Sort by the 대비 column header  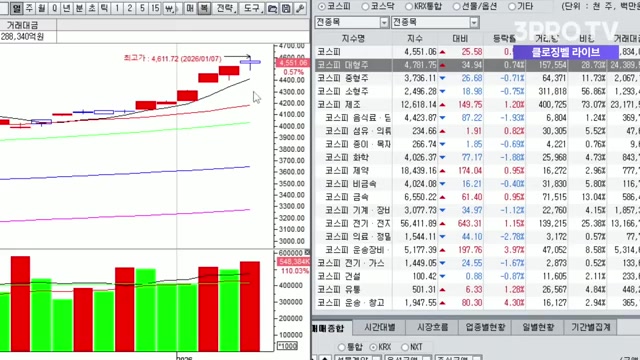coord(460,39)
